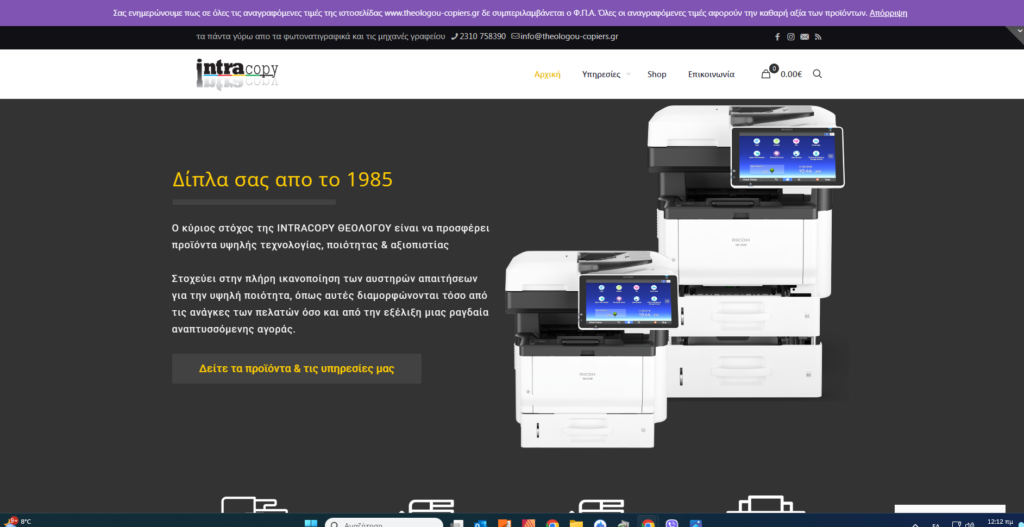Call phone number 2310 758390 link
This screenshot has height=527, width=1024.
pos(478,37)
